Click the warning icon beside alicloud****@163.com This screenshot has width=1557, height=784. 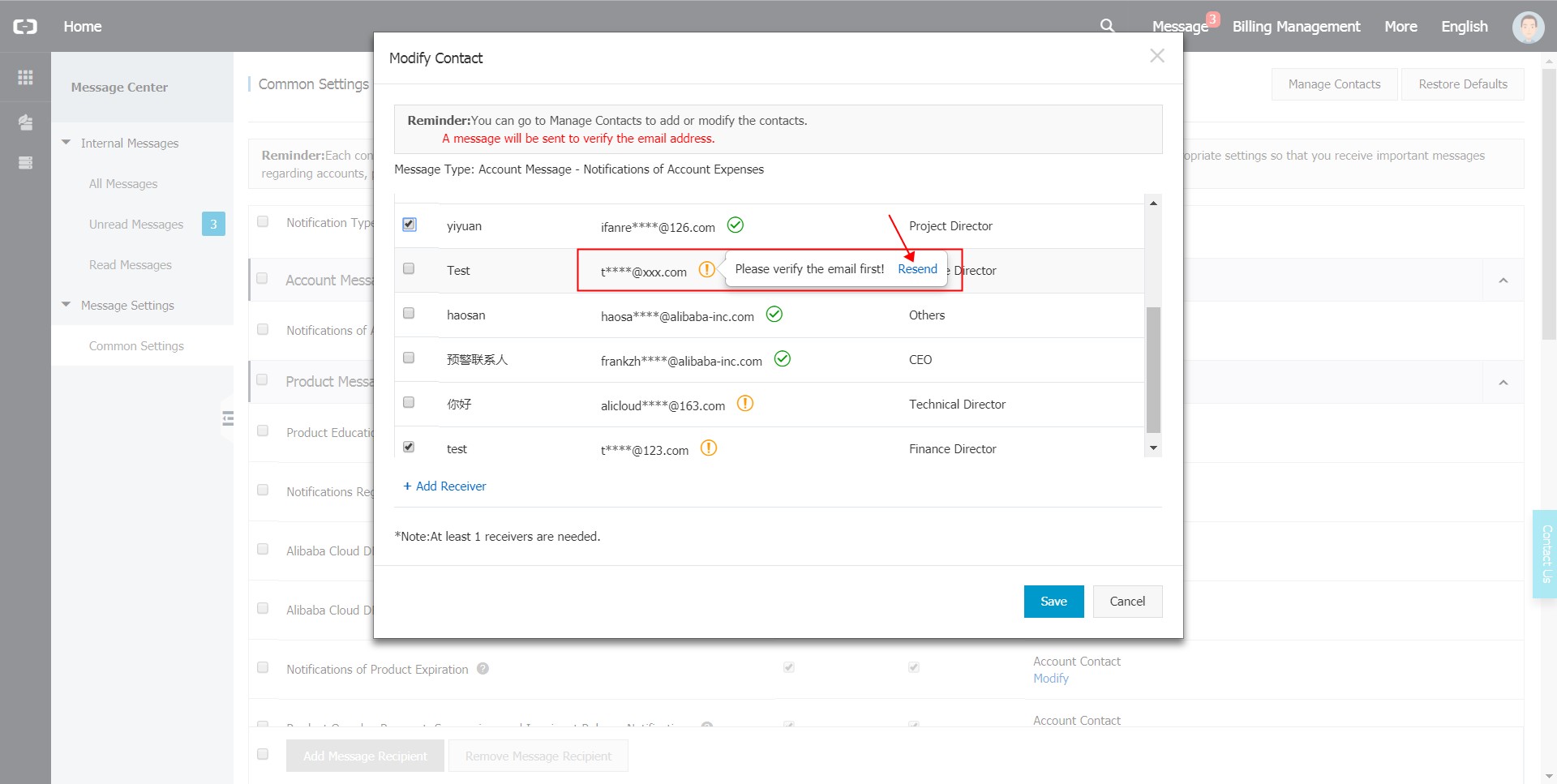[745, 404]
